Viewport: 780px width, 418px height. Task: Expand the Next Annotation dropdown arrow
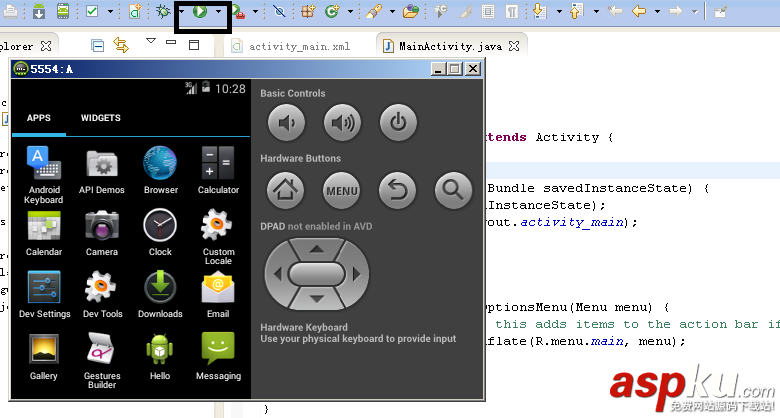coord(559,11)
